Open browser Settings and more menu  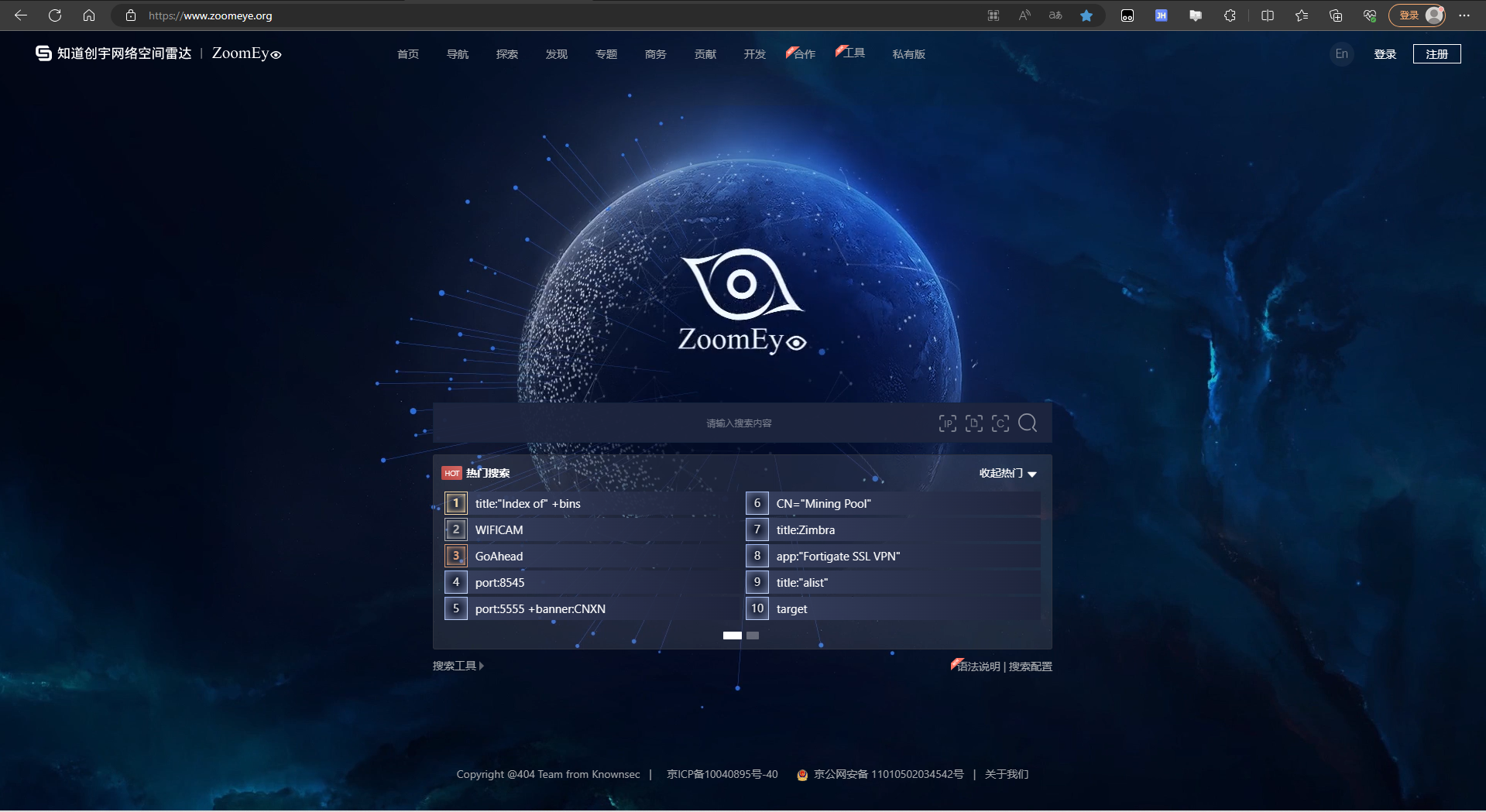pyautogui.click(x=1464, y=15)
